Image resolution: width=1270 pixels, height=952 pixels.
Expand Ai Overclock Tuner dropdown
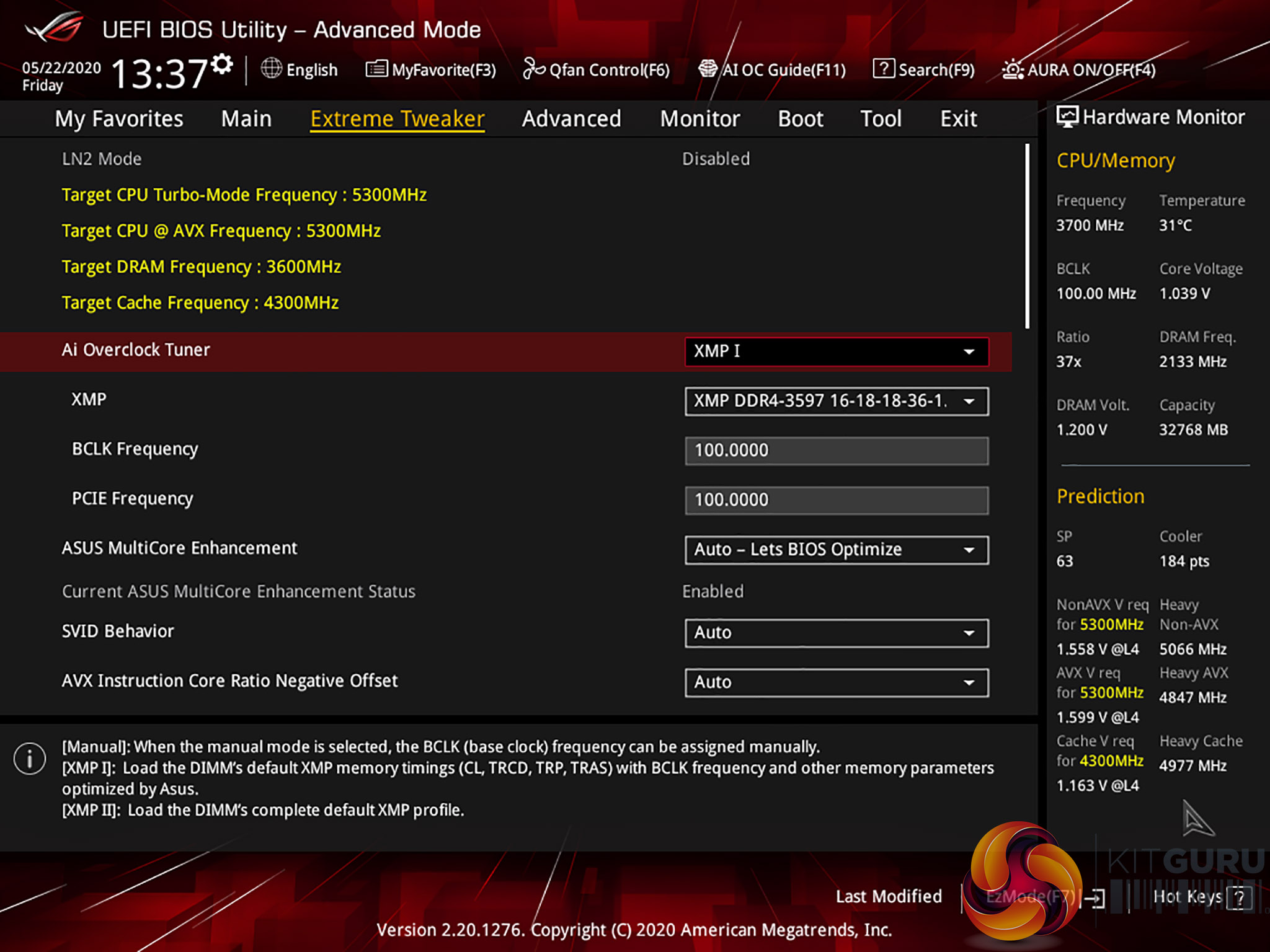coord(836,351)
